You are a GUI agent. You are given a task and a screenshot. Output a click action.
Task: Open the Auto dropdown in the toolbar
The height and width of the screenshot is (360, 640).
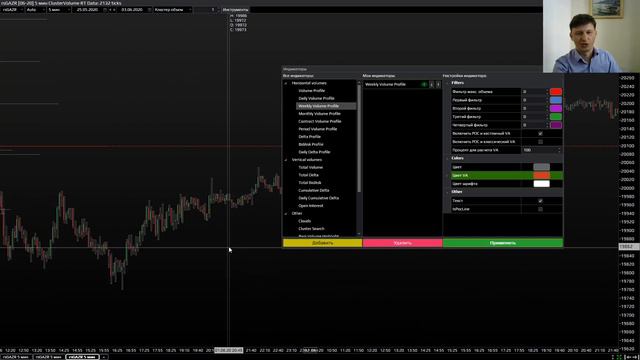[36, 9]
